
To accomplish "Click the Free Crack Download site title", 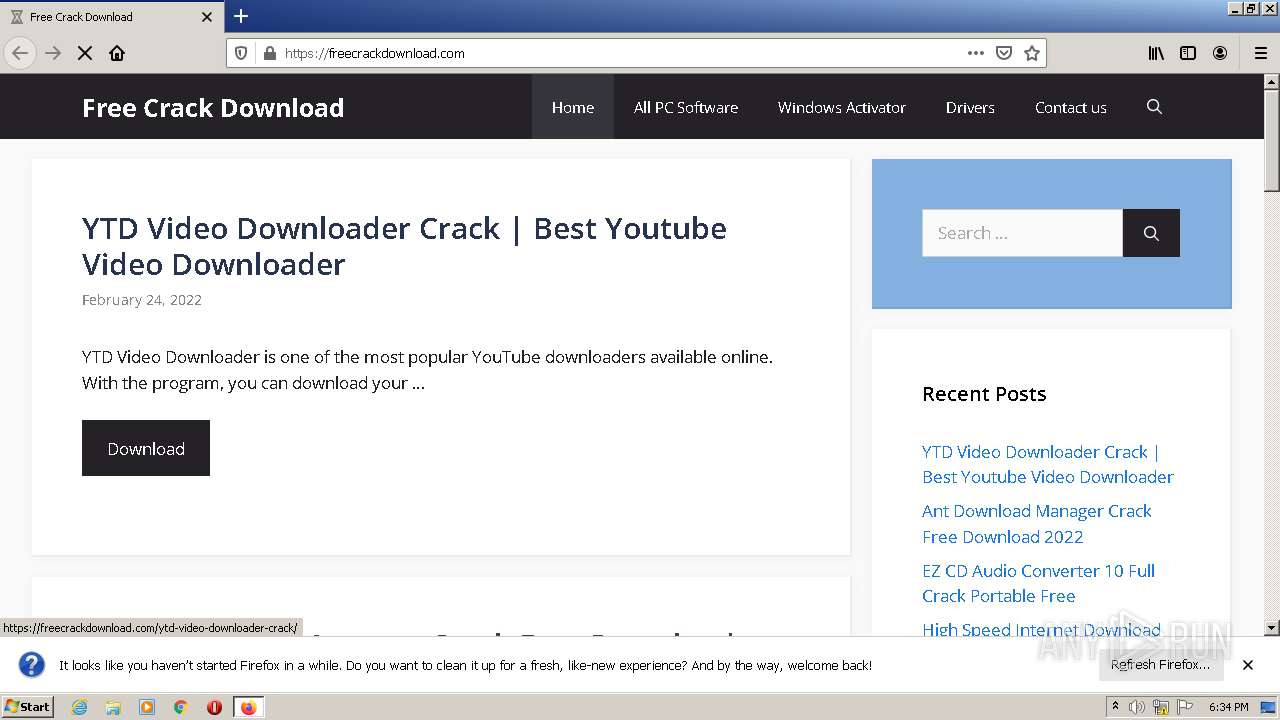I will pos(213,108).
